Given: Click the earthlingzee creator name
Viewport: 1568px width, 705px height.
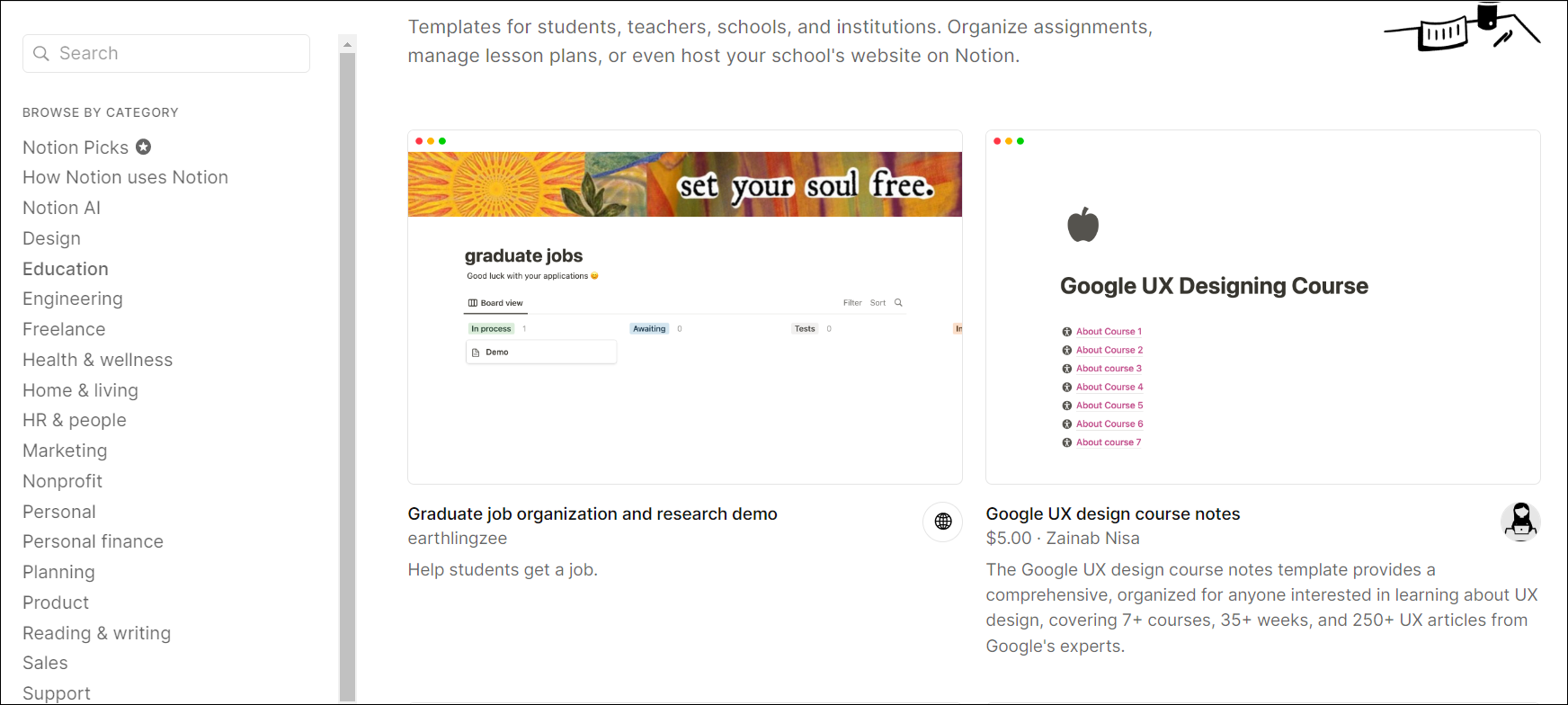Looking at the screenshot, I should pyautogui.click(x=458, y=538).
